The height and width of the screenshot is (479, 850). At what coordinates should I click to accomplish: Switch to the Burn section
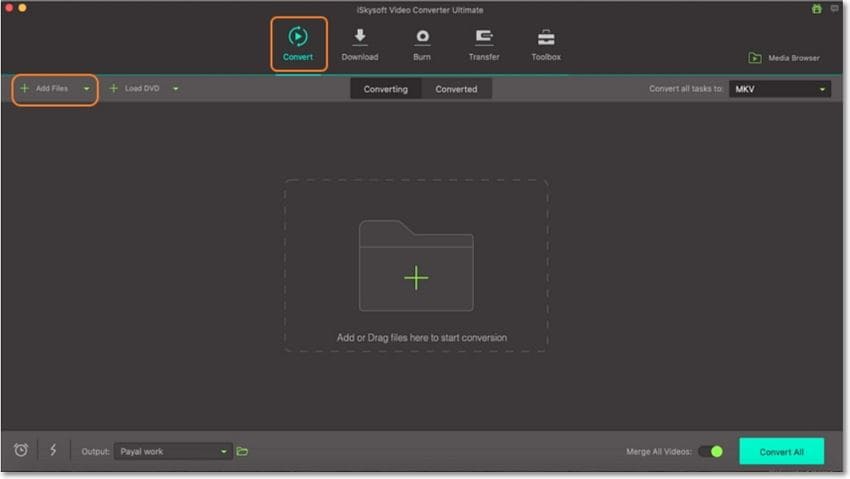click(422, 44)
